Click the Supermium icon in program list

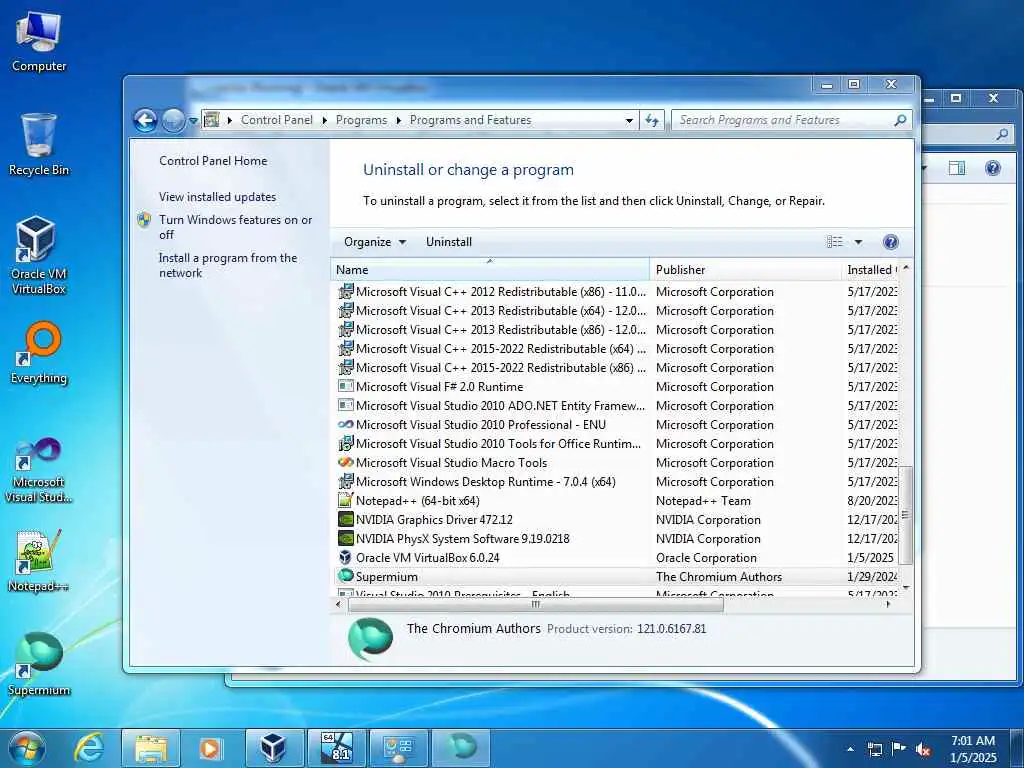(345, 576)
